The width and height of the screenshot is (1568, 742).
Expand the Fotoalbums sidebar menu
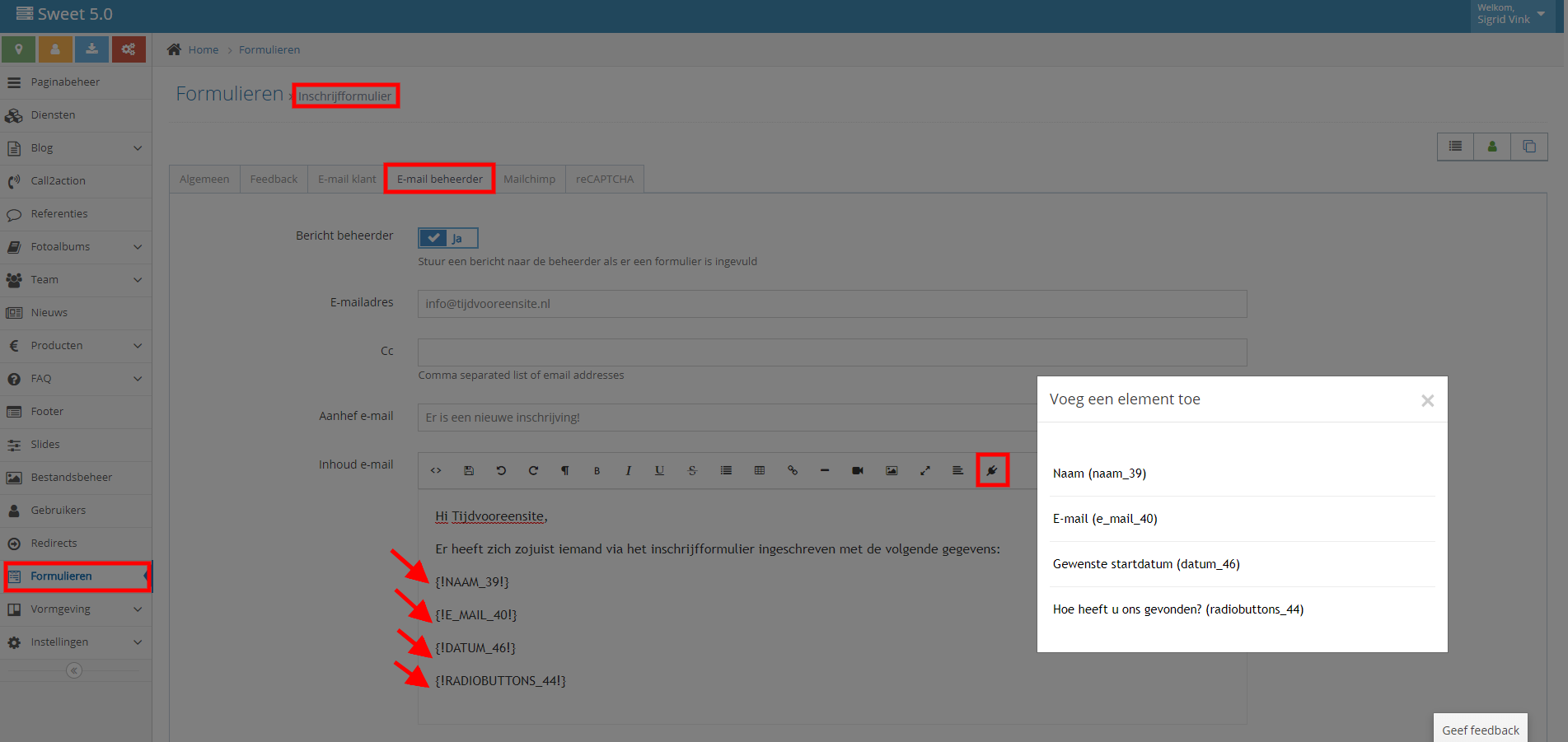point(76,247)
